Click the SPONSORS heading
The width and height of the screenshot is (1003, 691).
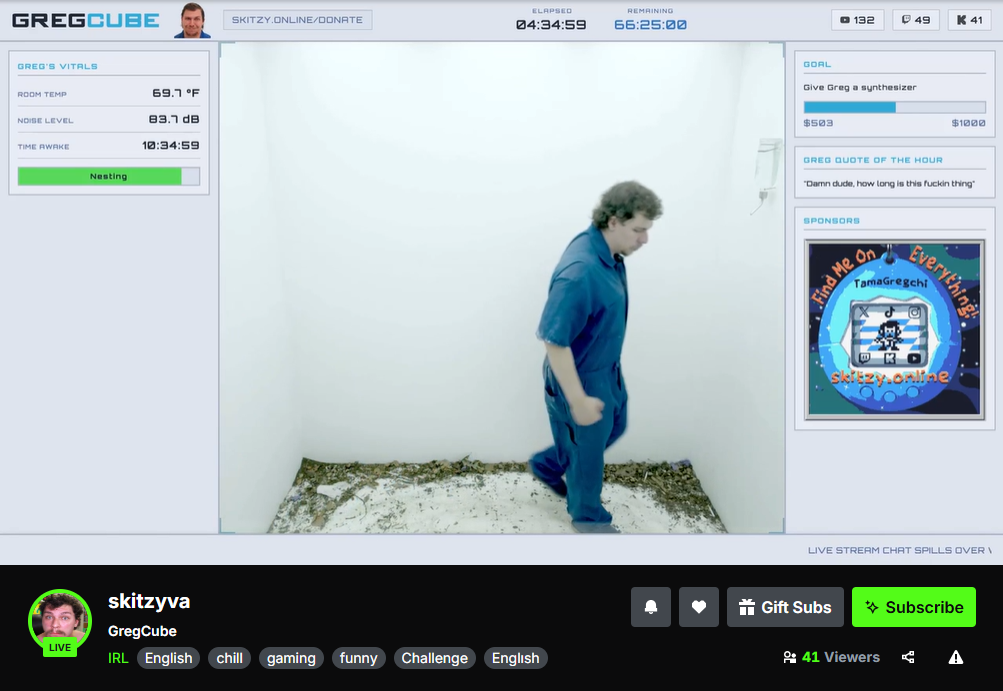(832, 221)
